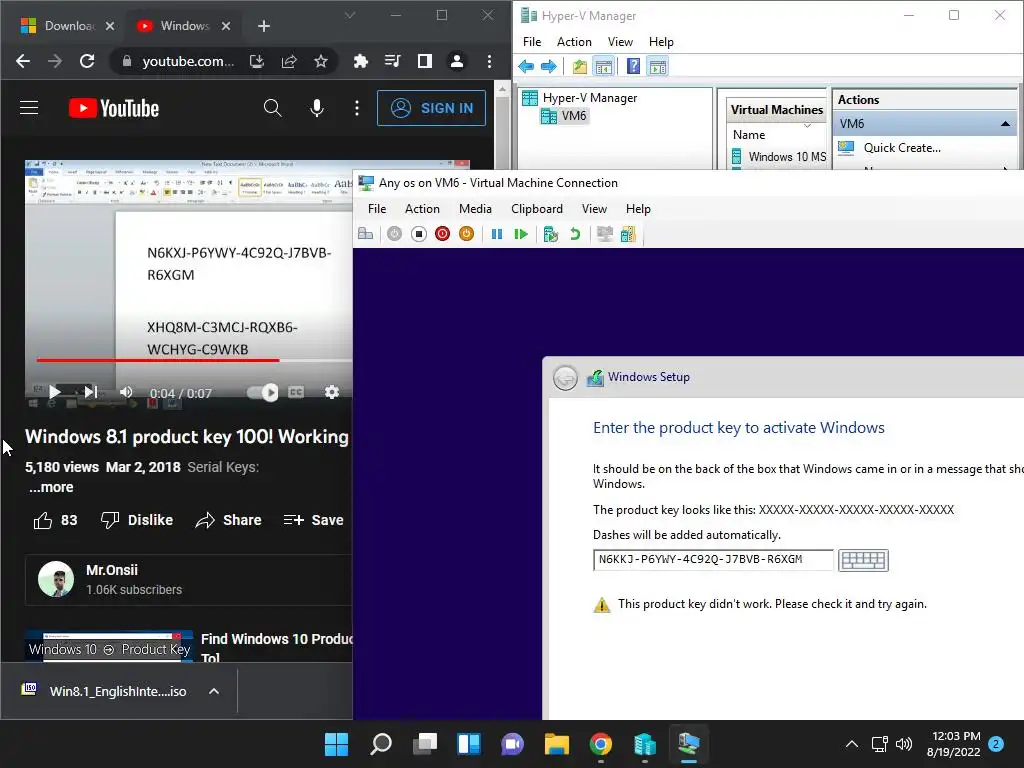
Task: Open the View menu in Hyper-V Manager
Action: click(620, 42)
